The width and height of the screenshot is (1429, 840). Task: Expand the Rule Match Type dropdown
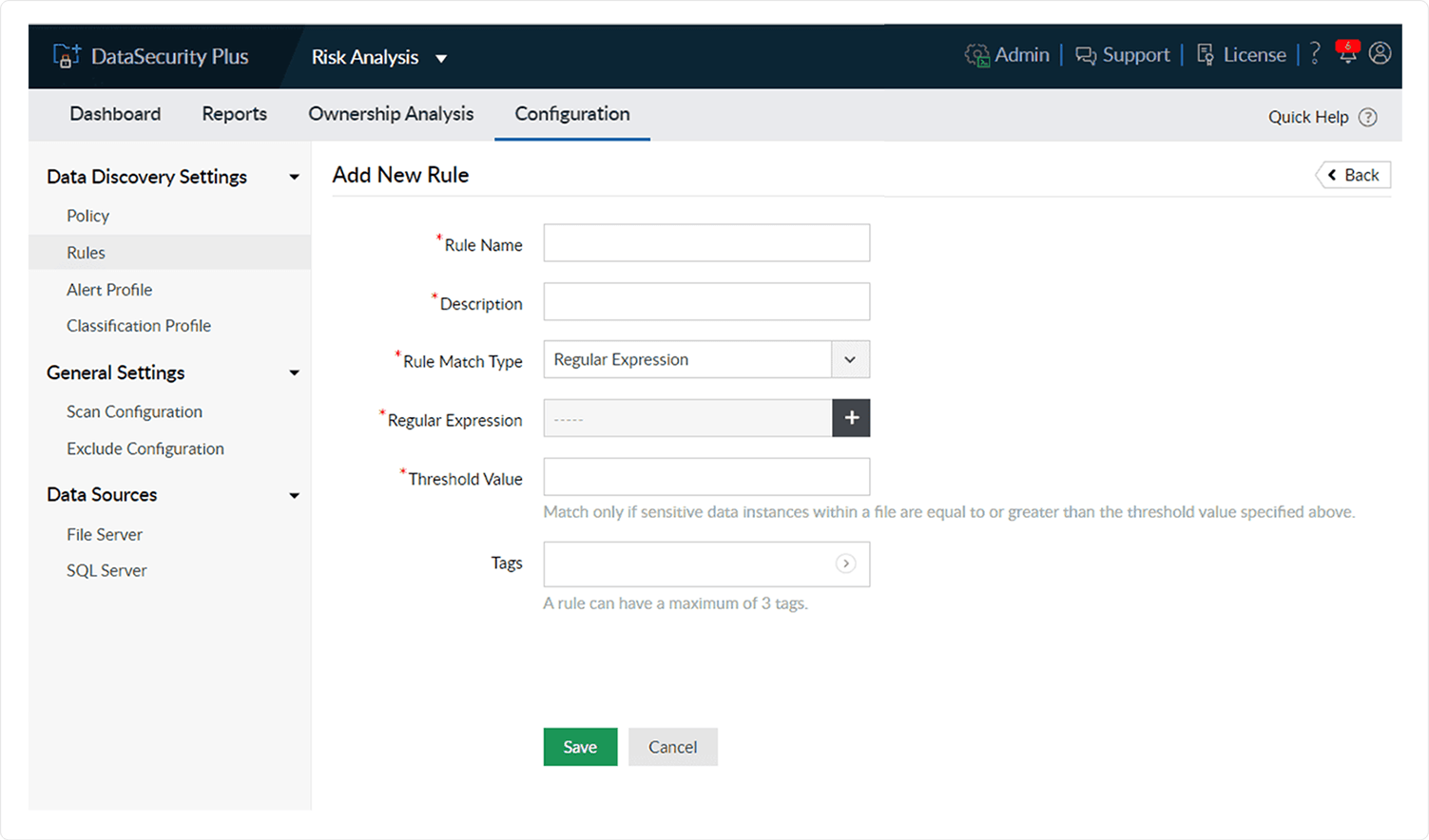pyautogui.click(x=850, y=360)
